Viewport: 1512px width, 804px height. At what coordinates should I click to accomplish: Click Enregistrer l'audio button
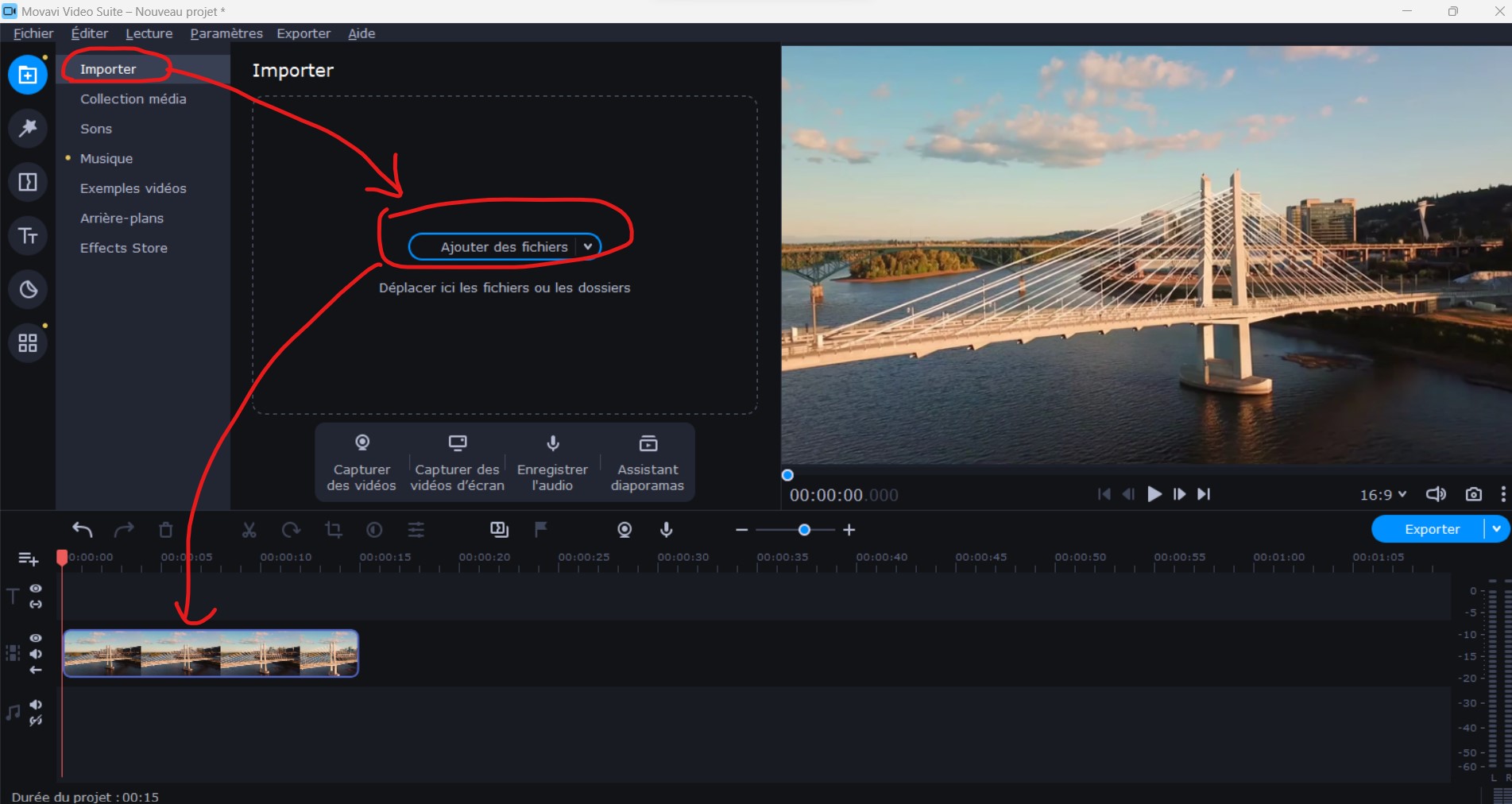[x=553, y=462]
